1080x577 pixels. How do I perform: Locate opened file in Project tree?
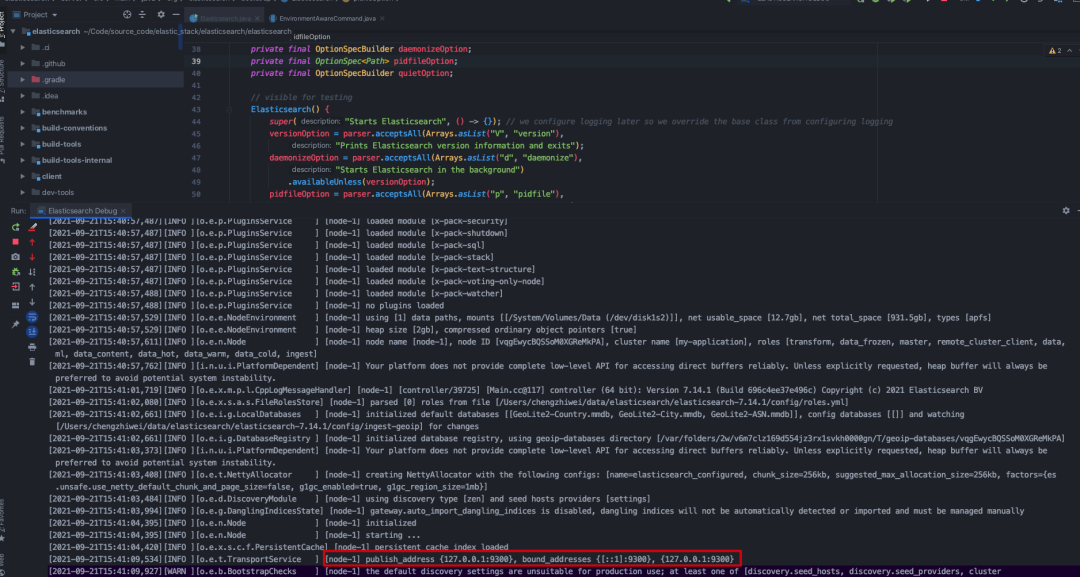tap(127, 14)
